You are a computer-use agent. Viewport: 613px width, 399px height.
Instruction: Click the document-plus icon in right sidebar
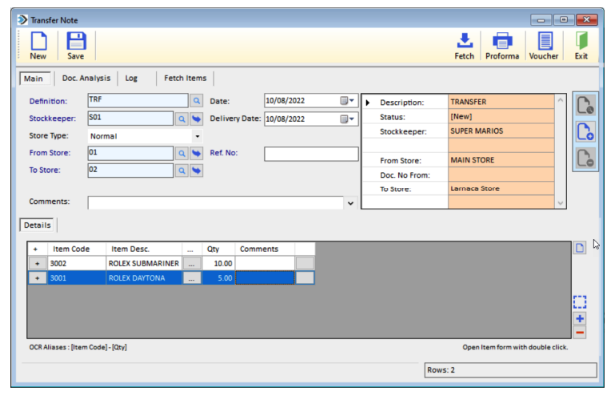585,131
